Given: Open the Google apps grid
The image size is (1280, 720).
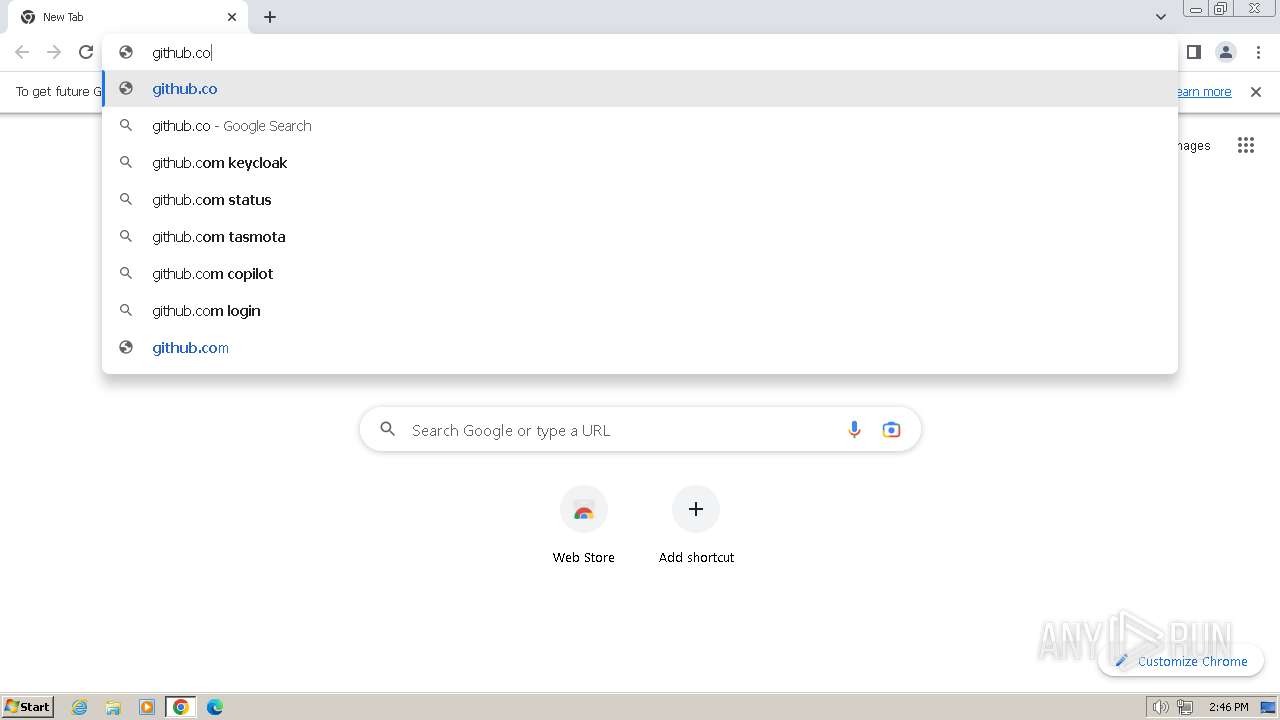Looking at the screenshot, I should [x=1245, y=146].
